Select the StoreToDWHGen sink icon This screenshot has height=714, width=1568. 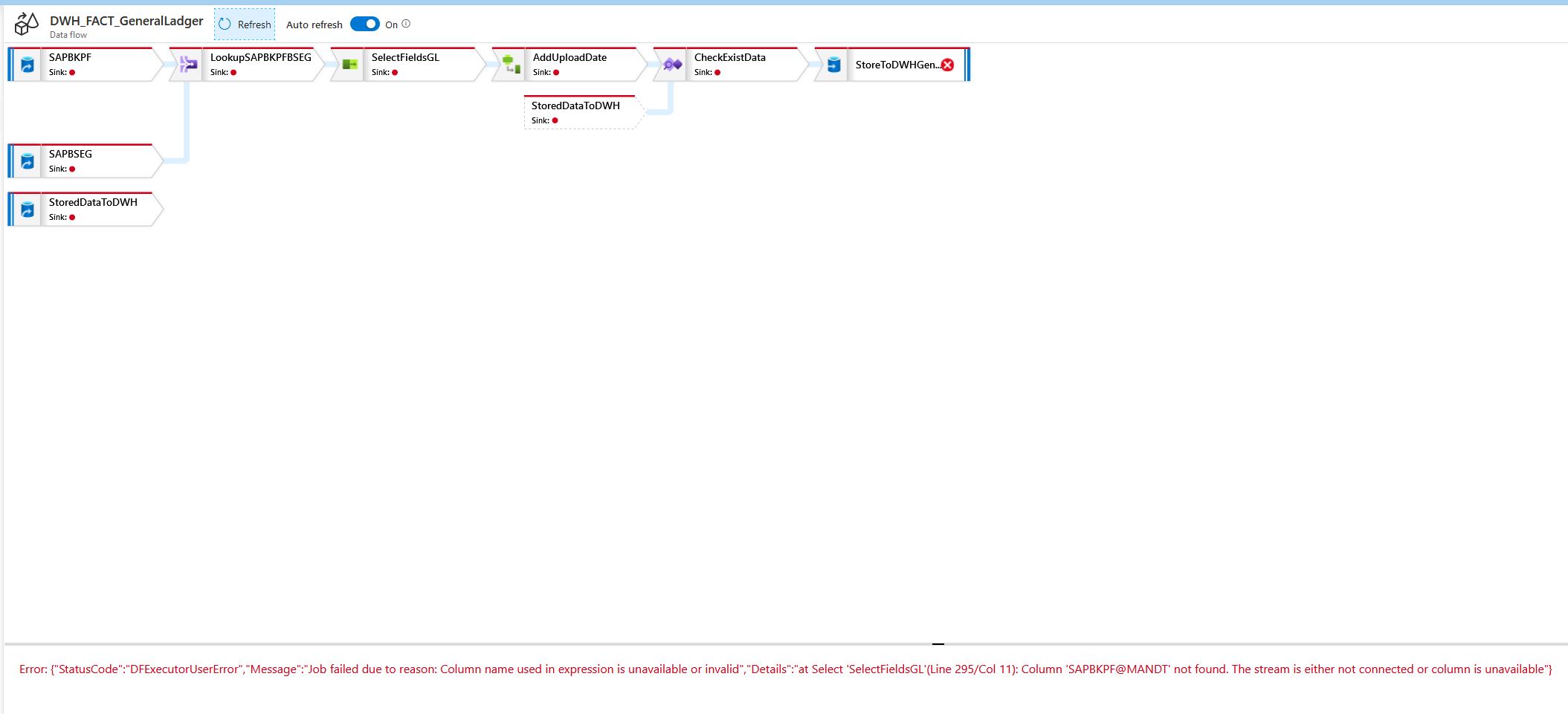pos(834,65)
